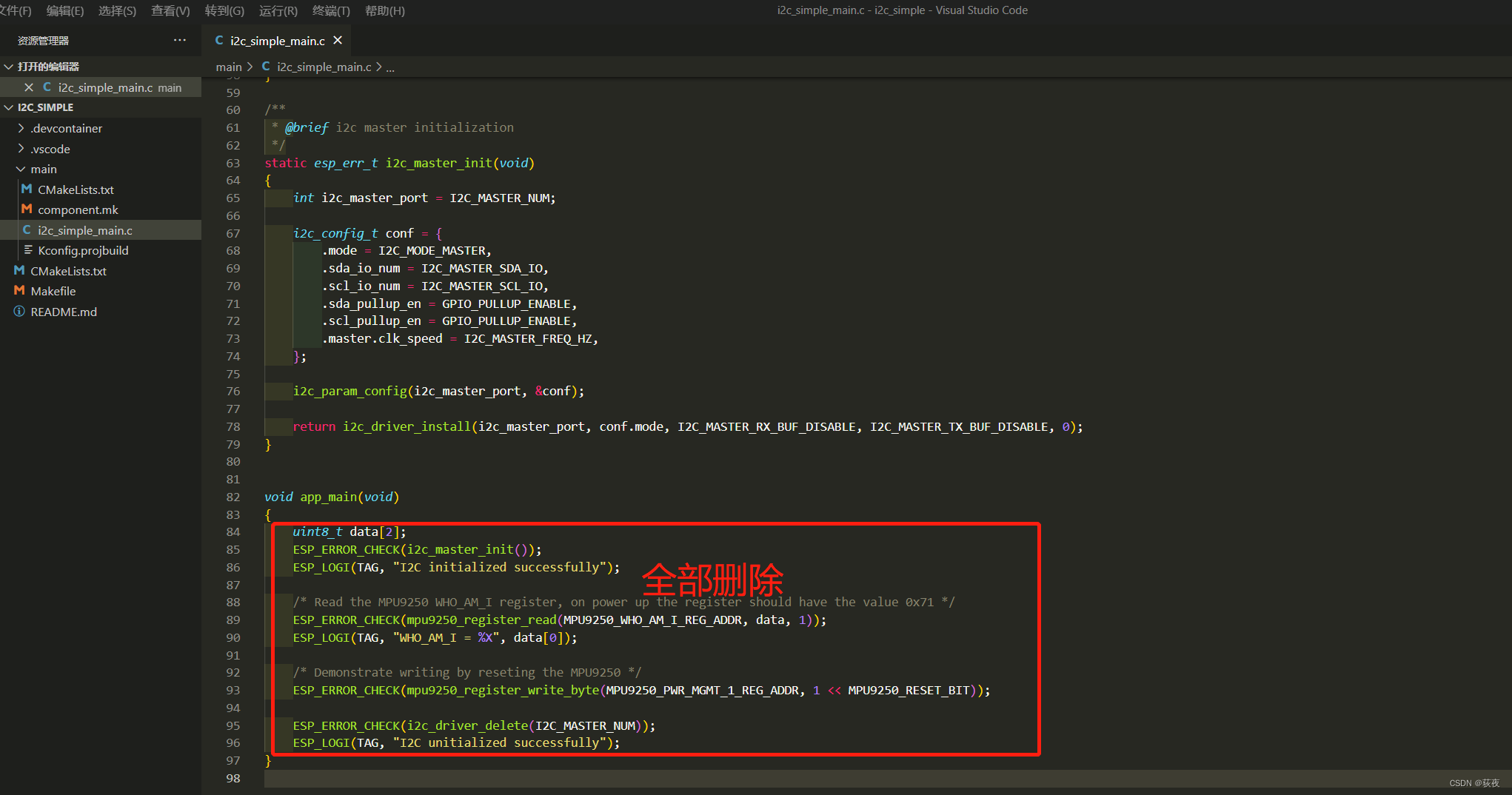Click mpu9250_register_write_byte call on line 93
The width and height of the screenshot is (1512, 795).
click(503, 691)
